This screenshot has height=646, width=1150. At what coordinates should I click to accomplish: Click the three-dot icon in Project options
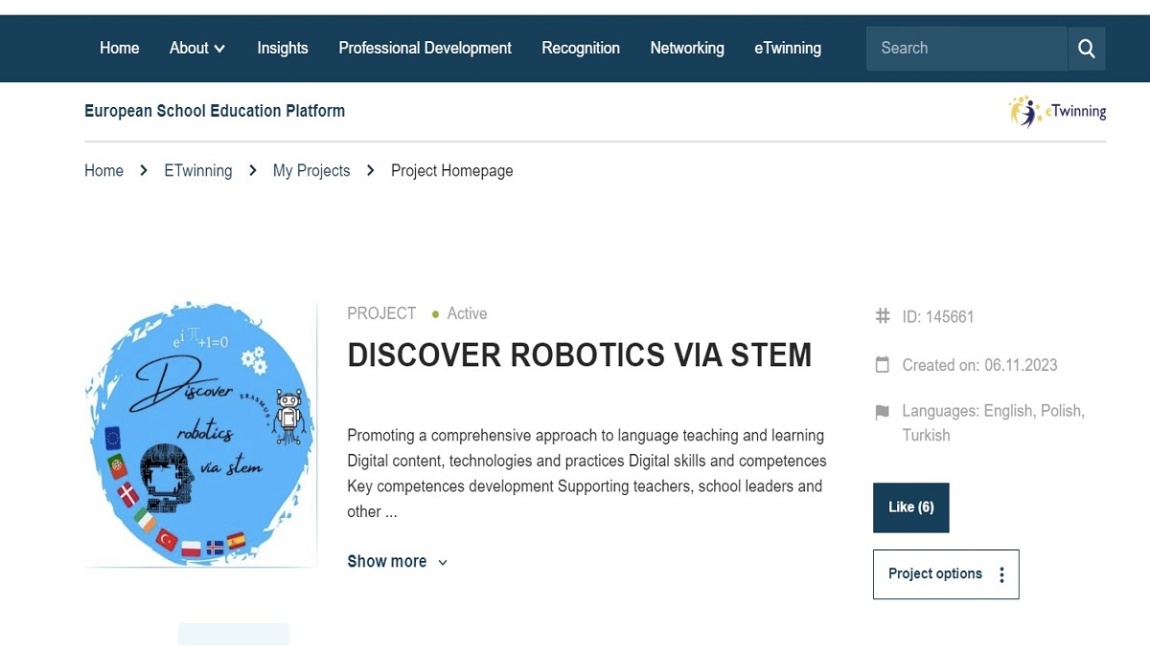[1001, 575]
